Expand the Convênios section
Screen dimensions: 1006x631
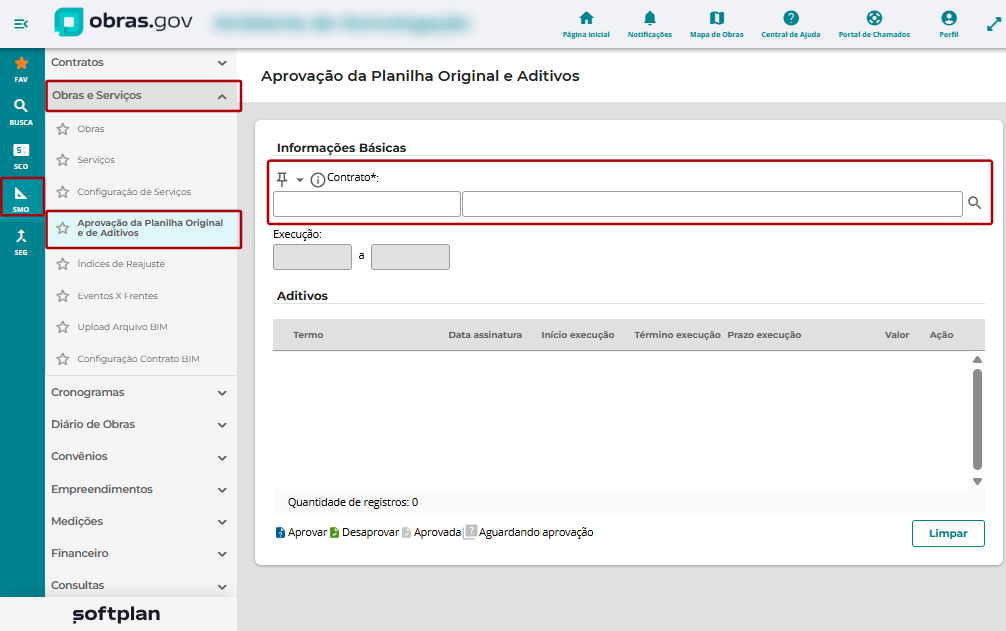pyautogui.click(x=141, y=457)
